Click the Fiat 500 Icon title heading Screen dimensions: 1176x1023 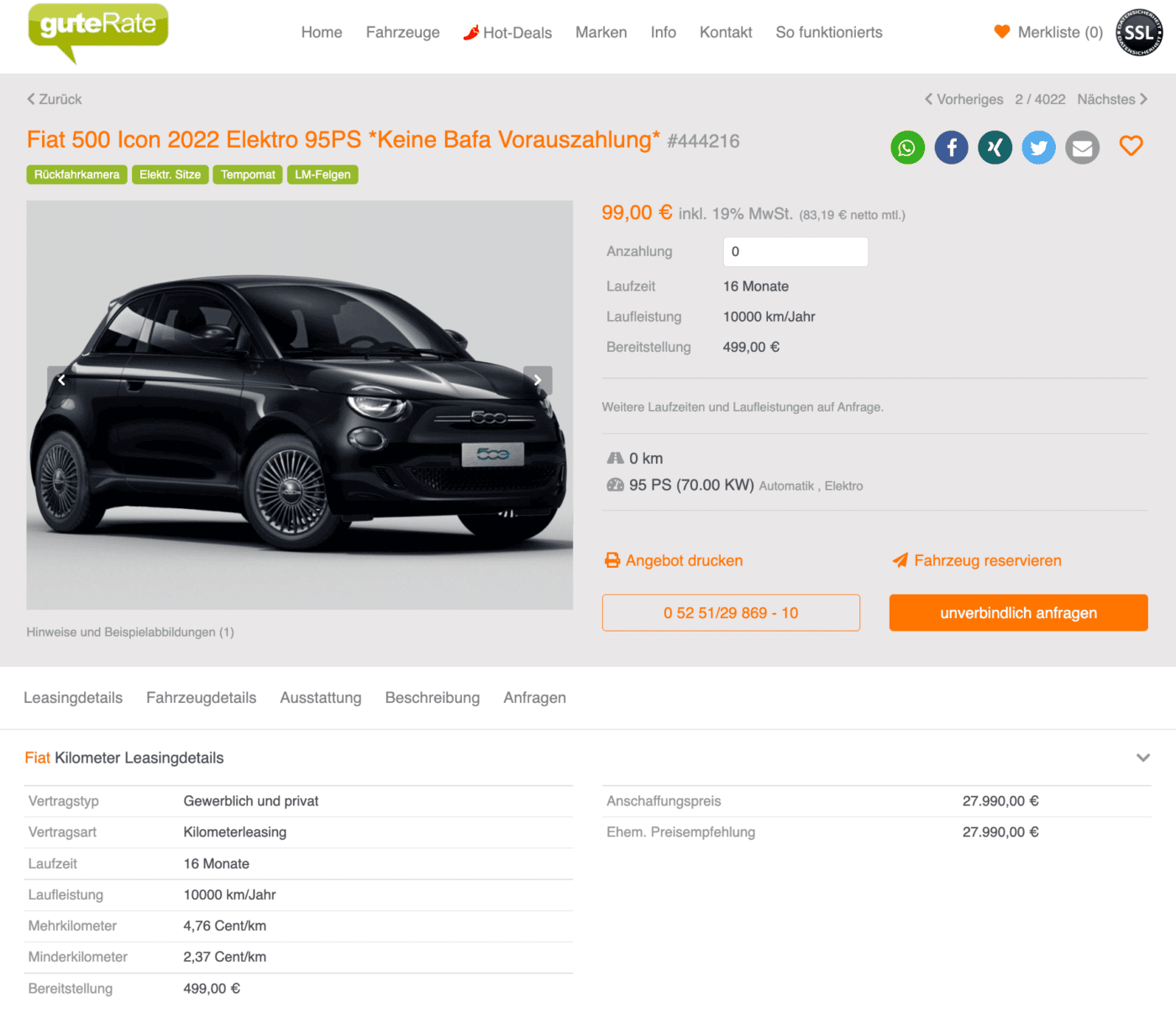point(343,139)
